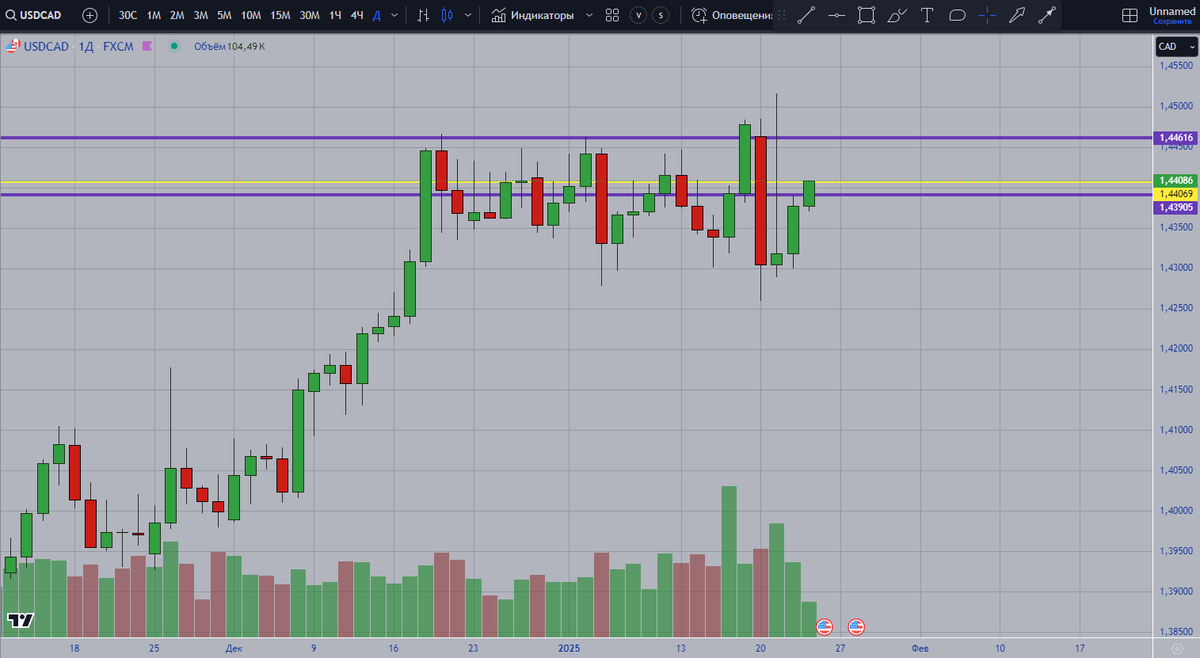
Task: Click the purple flag icon in legend
Action: 146,46
